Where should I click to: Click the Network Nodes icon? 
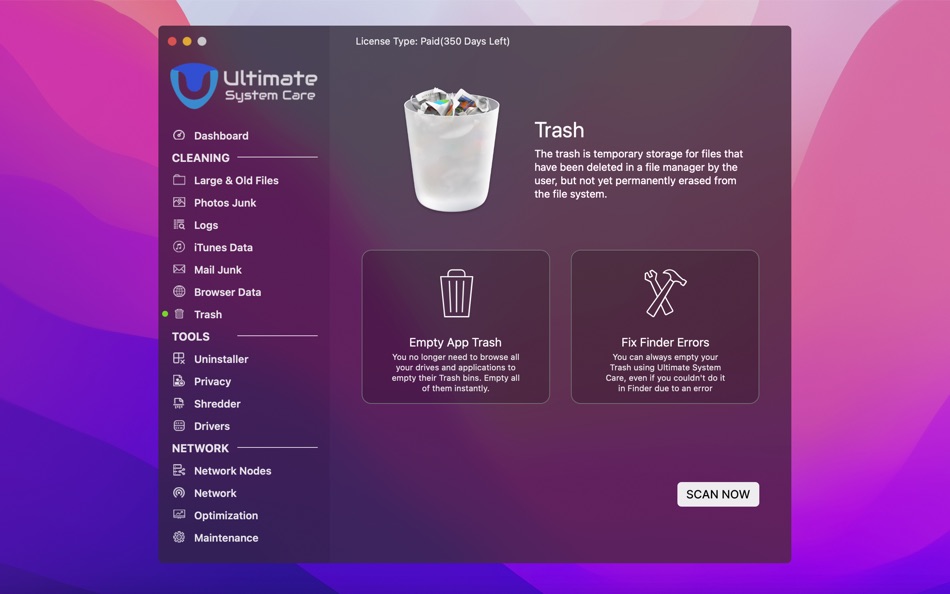point(179,470)
